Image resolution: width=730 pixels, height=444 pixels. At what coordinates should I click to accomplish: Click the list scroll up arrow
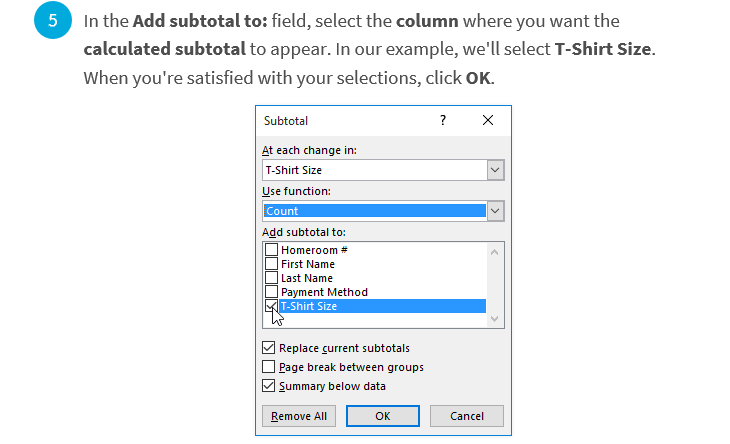(x=495, y=252)
